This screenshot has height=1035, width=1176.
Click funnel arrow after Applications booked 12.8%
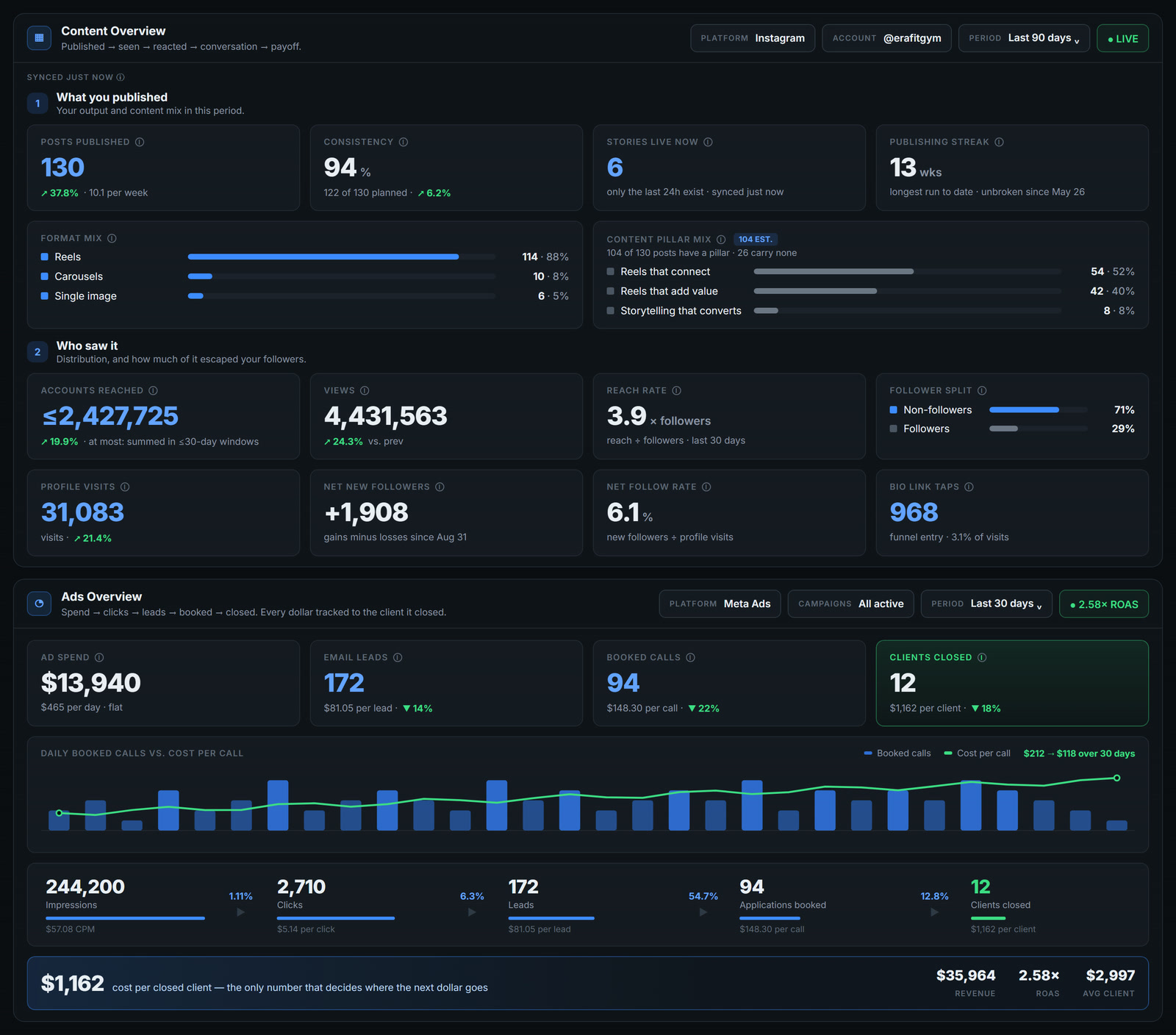(x=935, y=912)
